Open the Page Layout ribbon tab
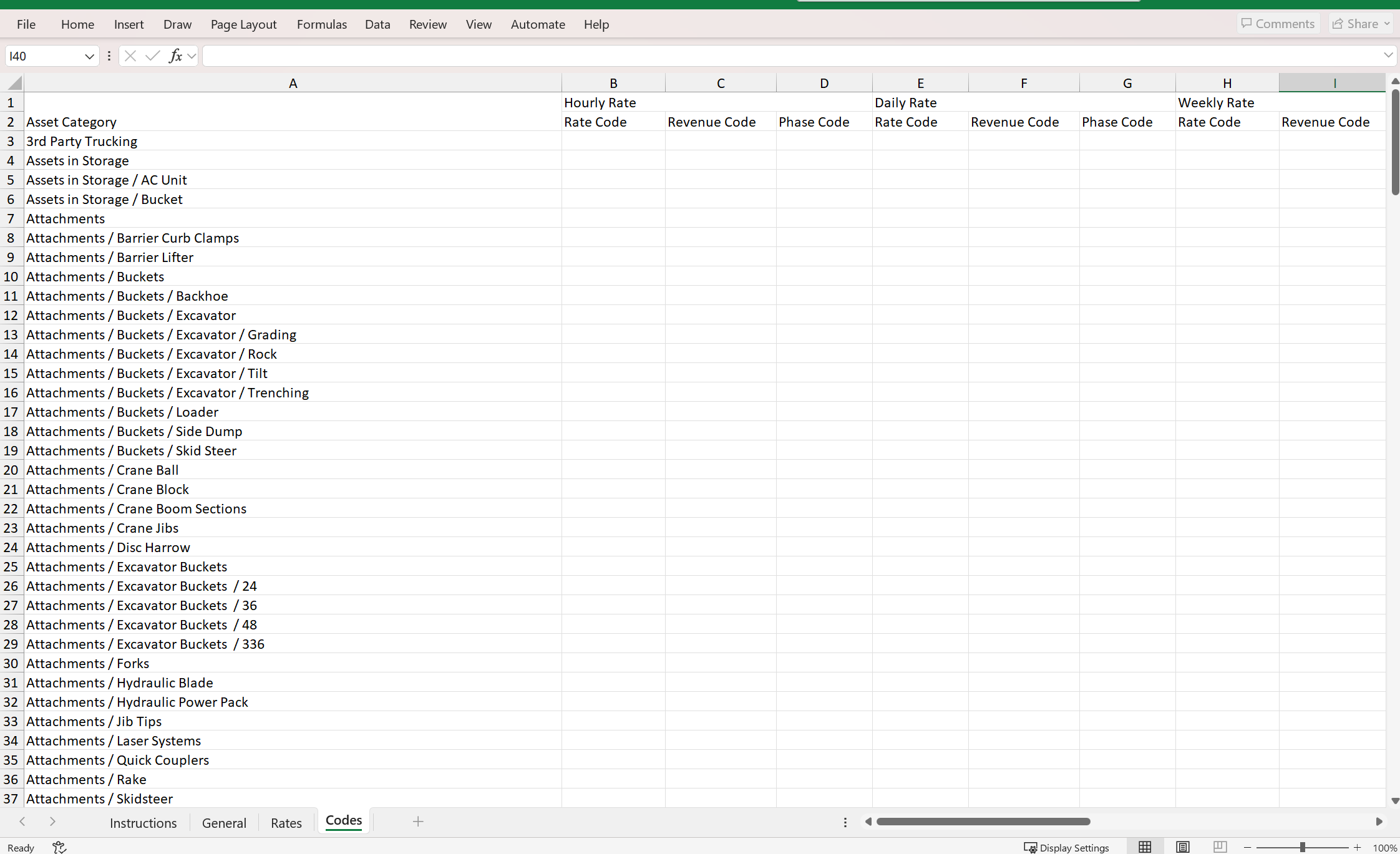The height and width of the screenshot is (854, 1400). point(244,24)
